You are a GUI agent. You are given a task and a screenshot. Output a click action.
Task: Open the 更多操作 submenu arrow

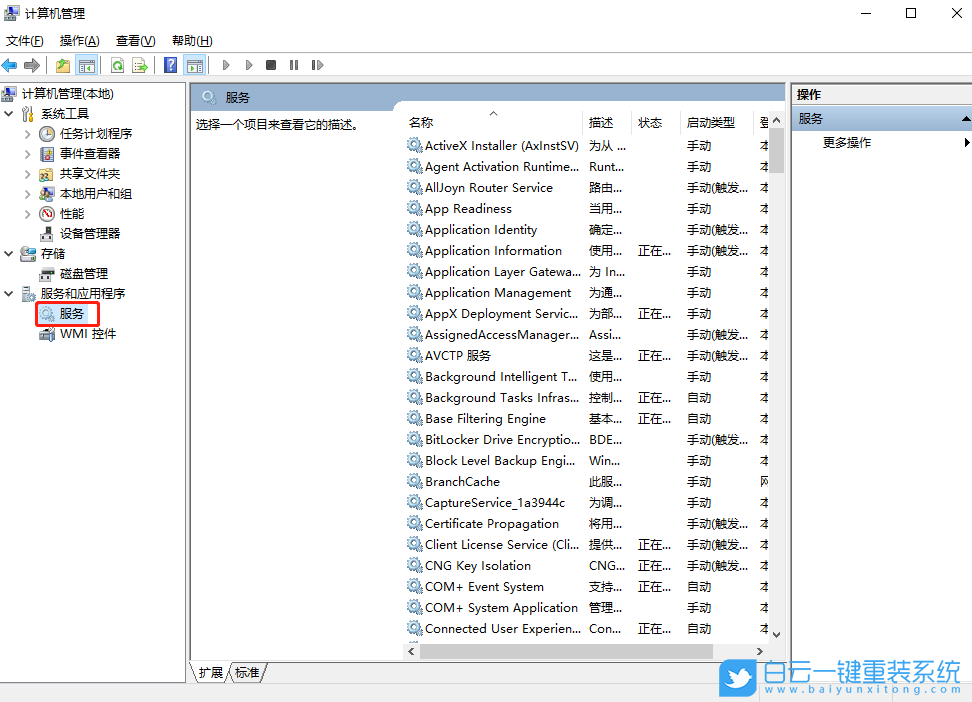tap(964, 142)
